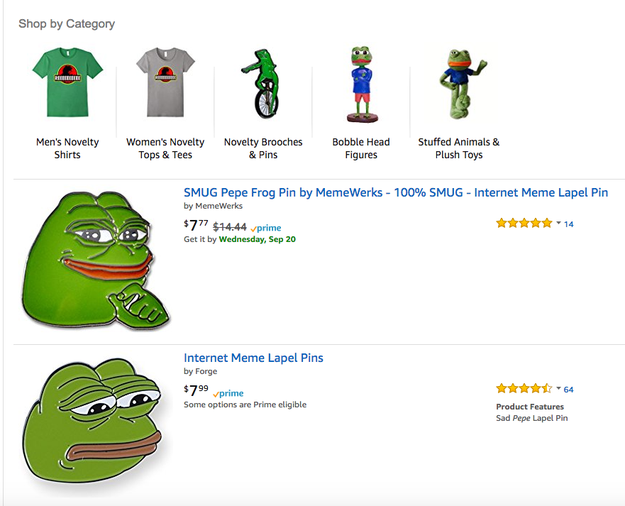Open Bobble Head Figures category label
The height and width of the screenshot is (506, 625).
point(361,148)
